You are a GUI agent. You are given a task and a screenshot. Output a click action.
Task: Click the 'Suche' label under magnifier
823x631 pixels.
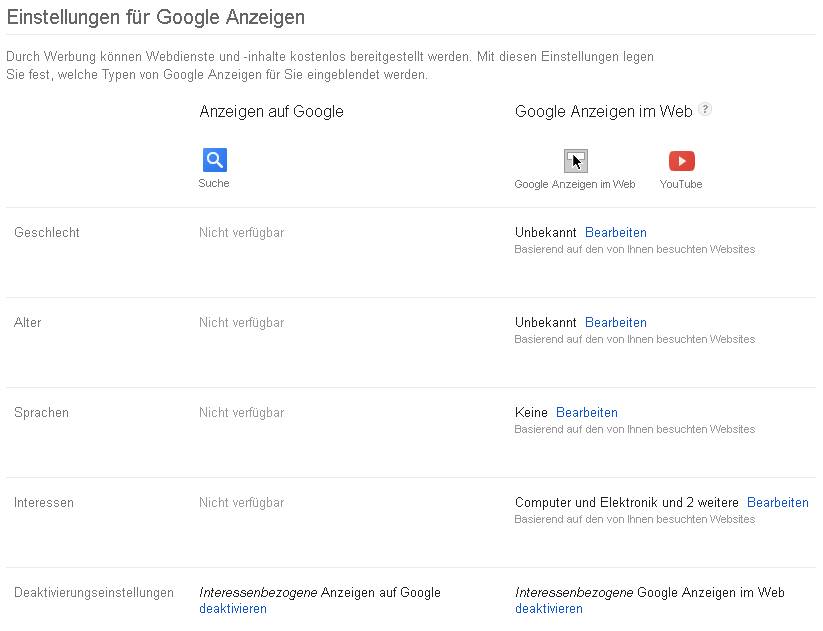click(x=214, y=183)
